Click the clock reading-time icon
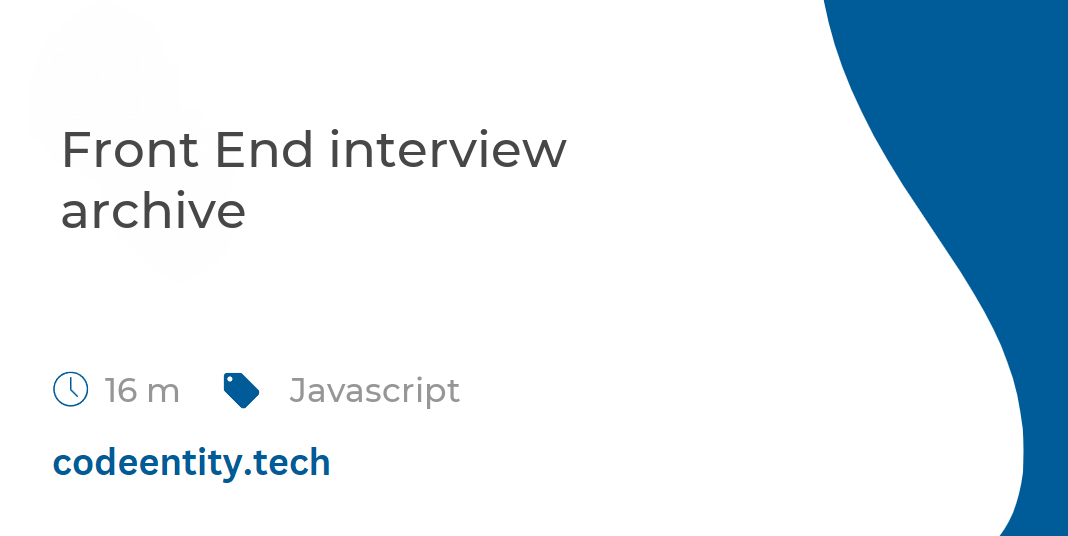This screenshot has height=536, width=1068. pyautogui.click(x=70, y=389)
